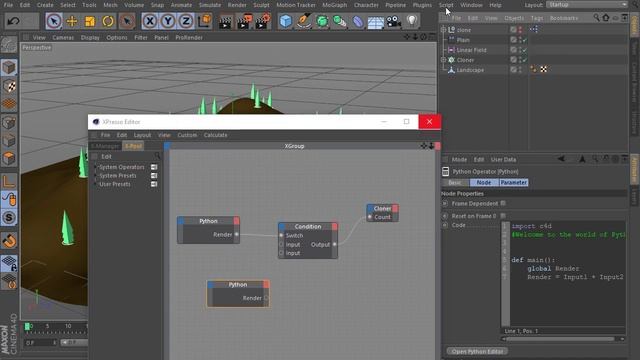This screenshot has height=360, width=640.
Task: Enable Snap magnet icon
Action: pyautogui.click(x=9, y=241)
